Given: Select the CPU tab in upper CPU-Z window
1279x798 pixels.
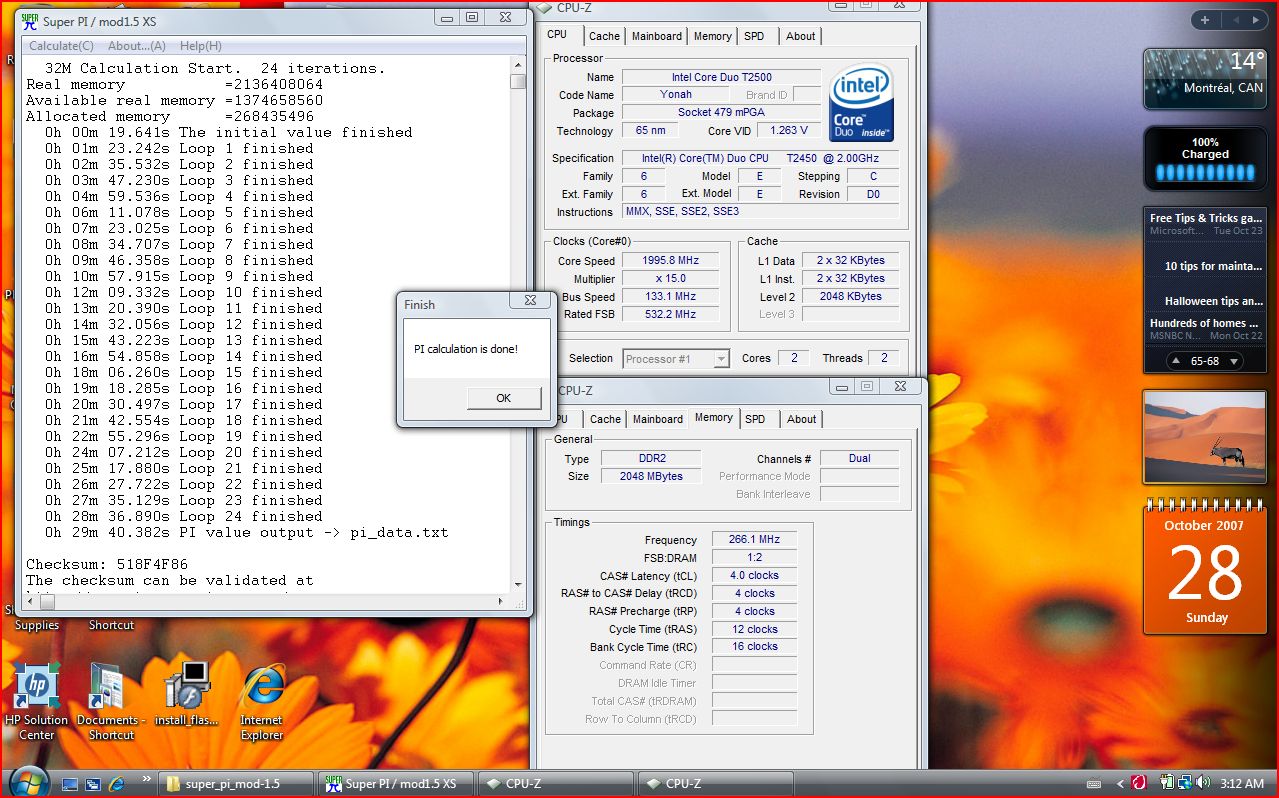Looking at the screenshot, I should pos(557,35).
